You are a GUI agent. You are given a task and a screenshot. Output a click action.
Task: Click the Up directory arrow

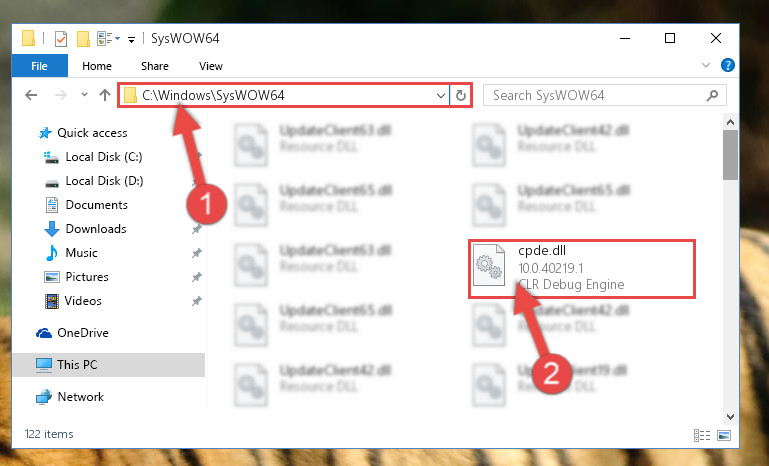click(104, 95)
